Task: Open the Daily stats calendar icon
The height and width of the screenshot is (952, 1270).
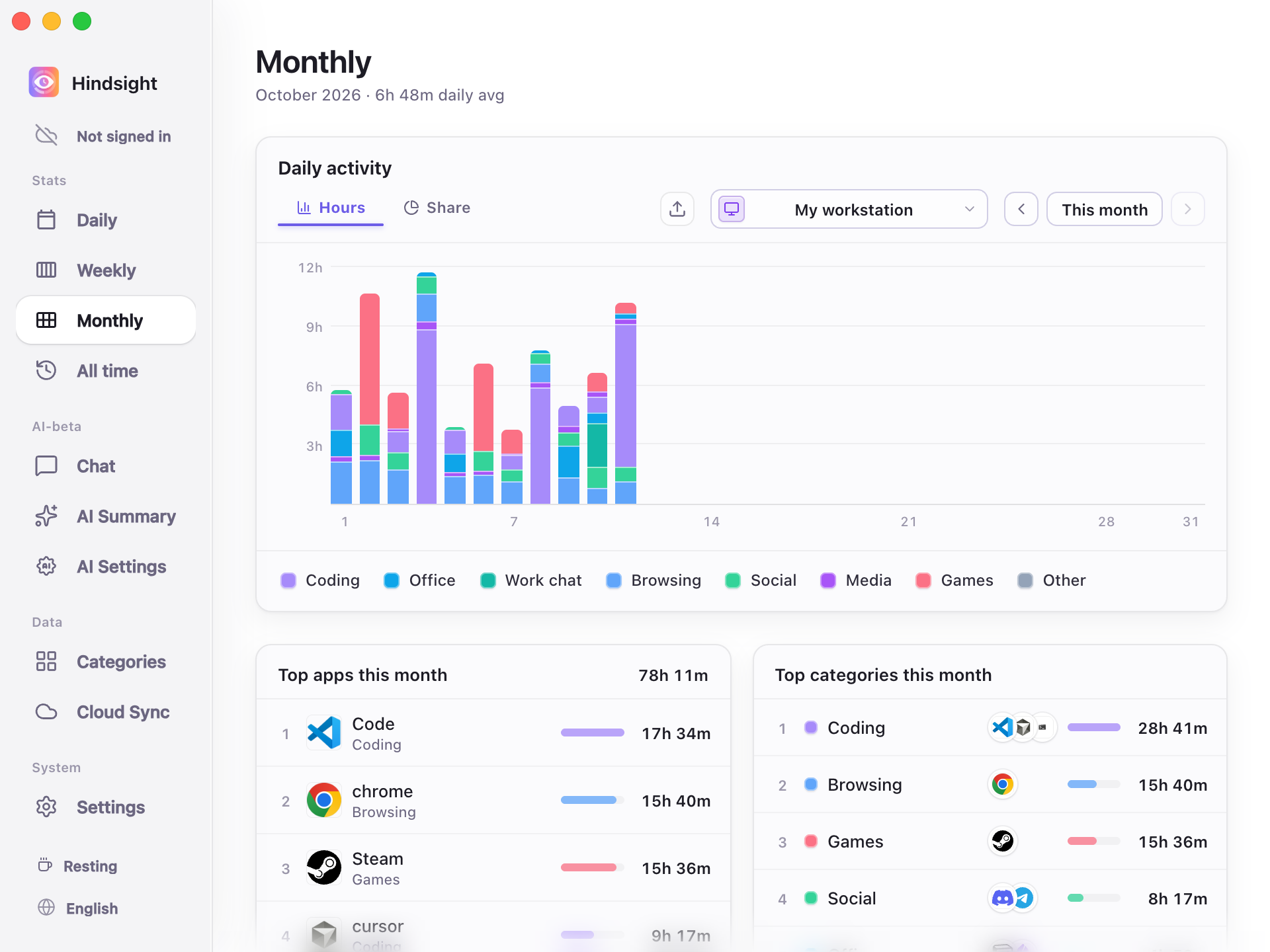Action: [x=46, y=219]
